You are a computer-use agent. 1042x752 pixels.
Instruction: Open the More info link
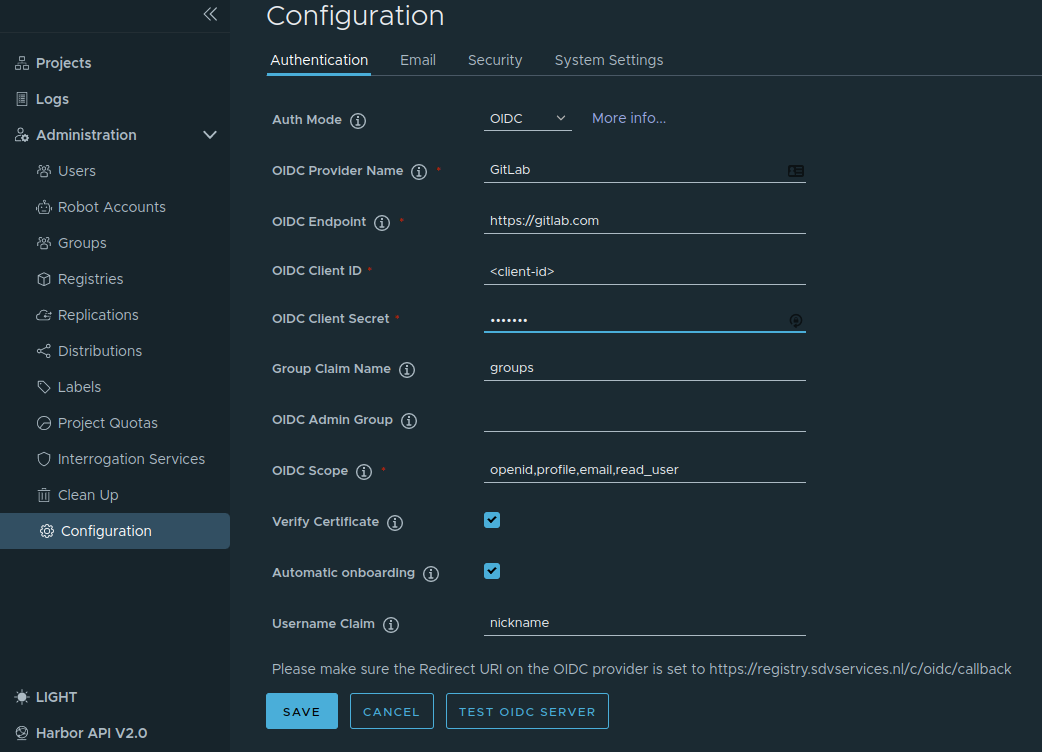[628, 117]
